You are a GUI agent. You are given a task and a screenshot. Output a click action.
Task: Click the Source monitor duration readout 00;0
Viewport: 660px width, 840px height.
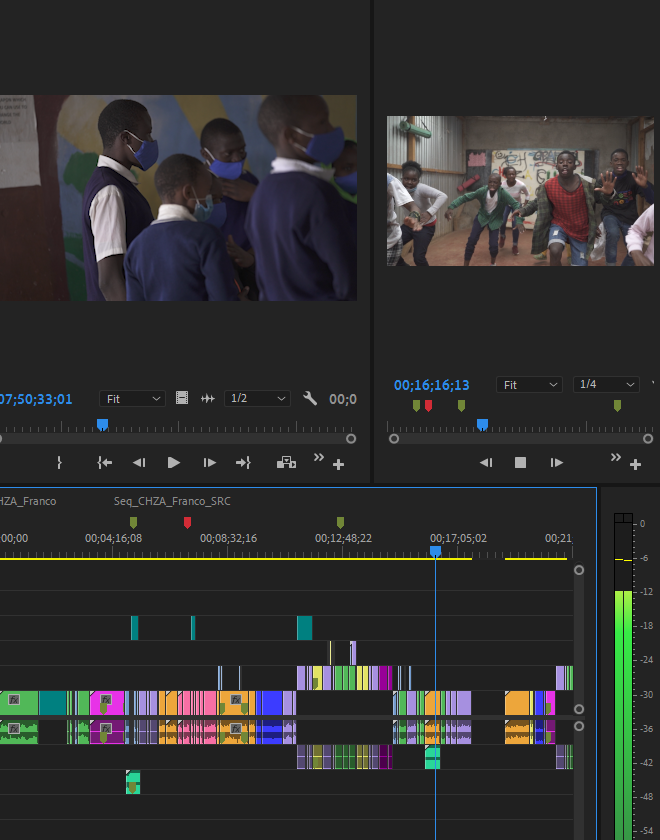point(343,399)
